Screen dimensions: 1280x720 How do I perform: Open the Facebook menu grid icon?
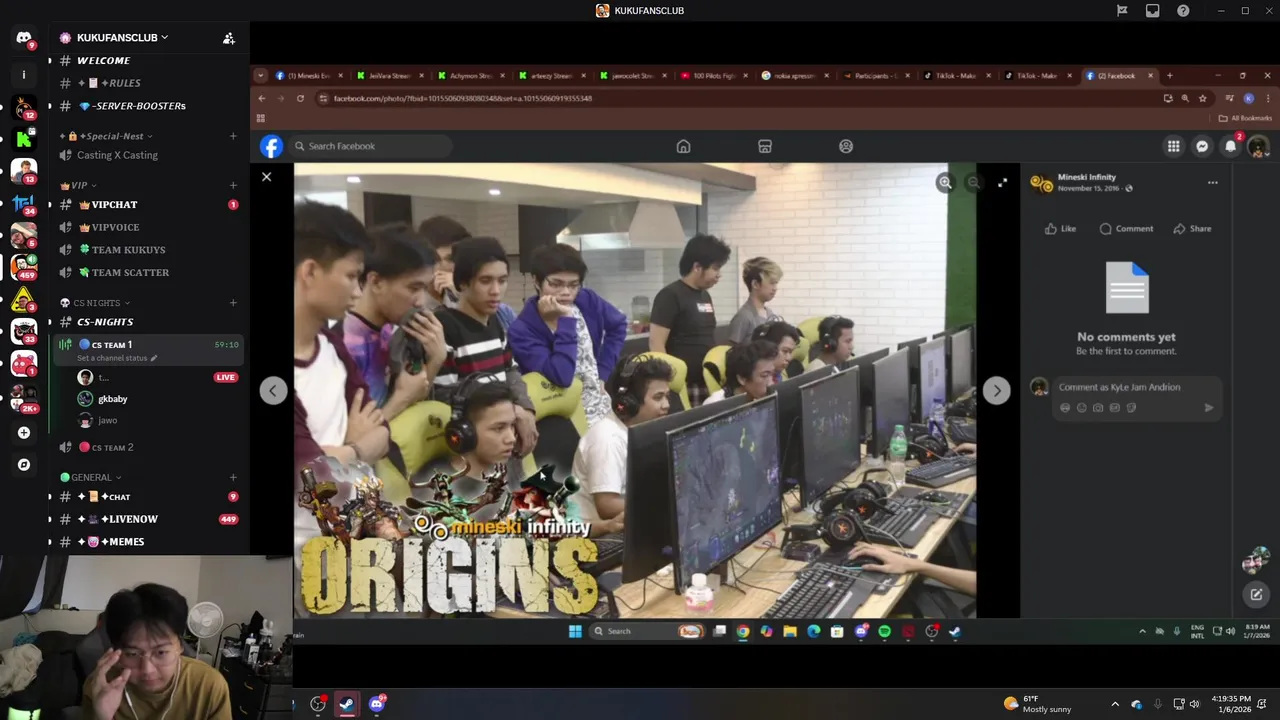tap(1174, 146)
